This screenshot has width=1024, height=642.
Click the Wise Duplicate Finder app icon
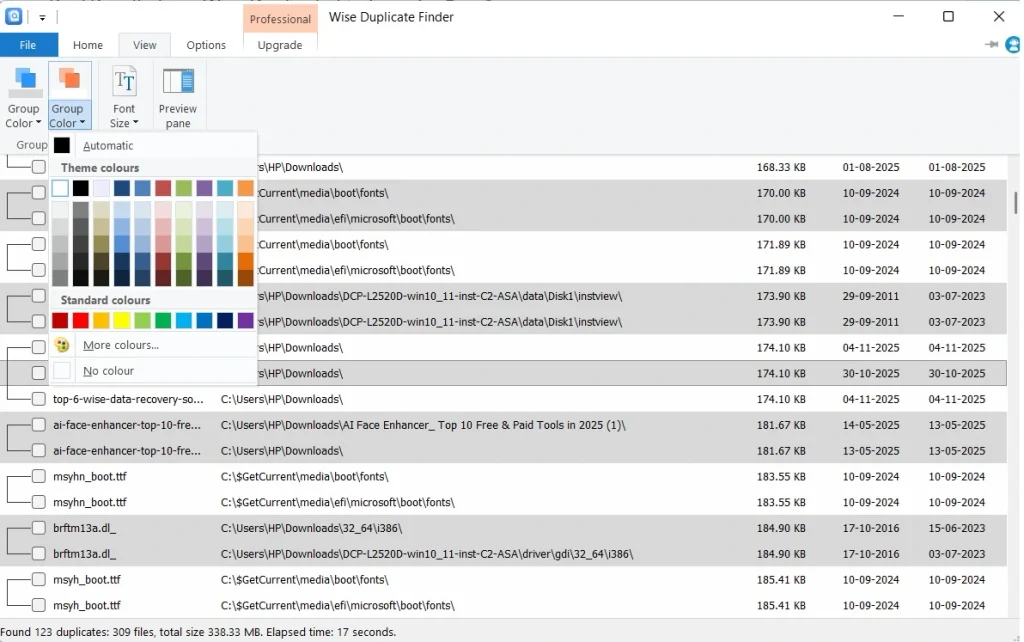tap(14, 16)
